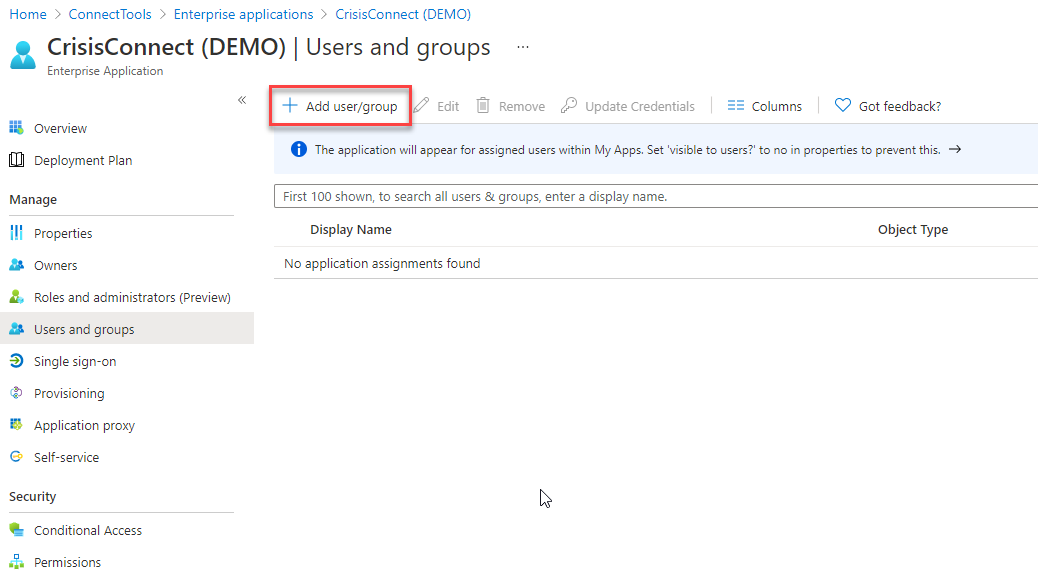Open the Columns chooser

pyautogui.click(x=765, y=106)
